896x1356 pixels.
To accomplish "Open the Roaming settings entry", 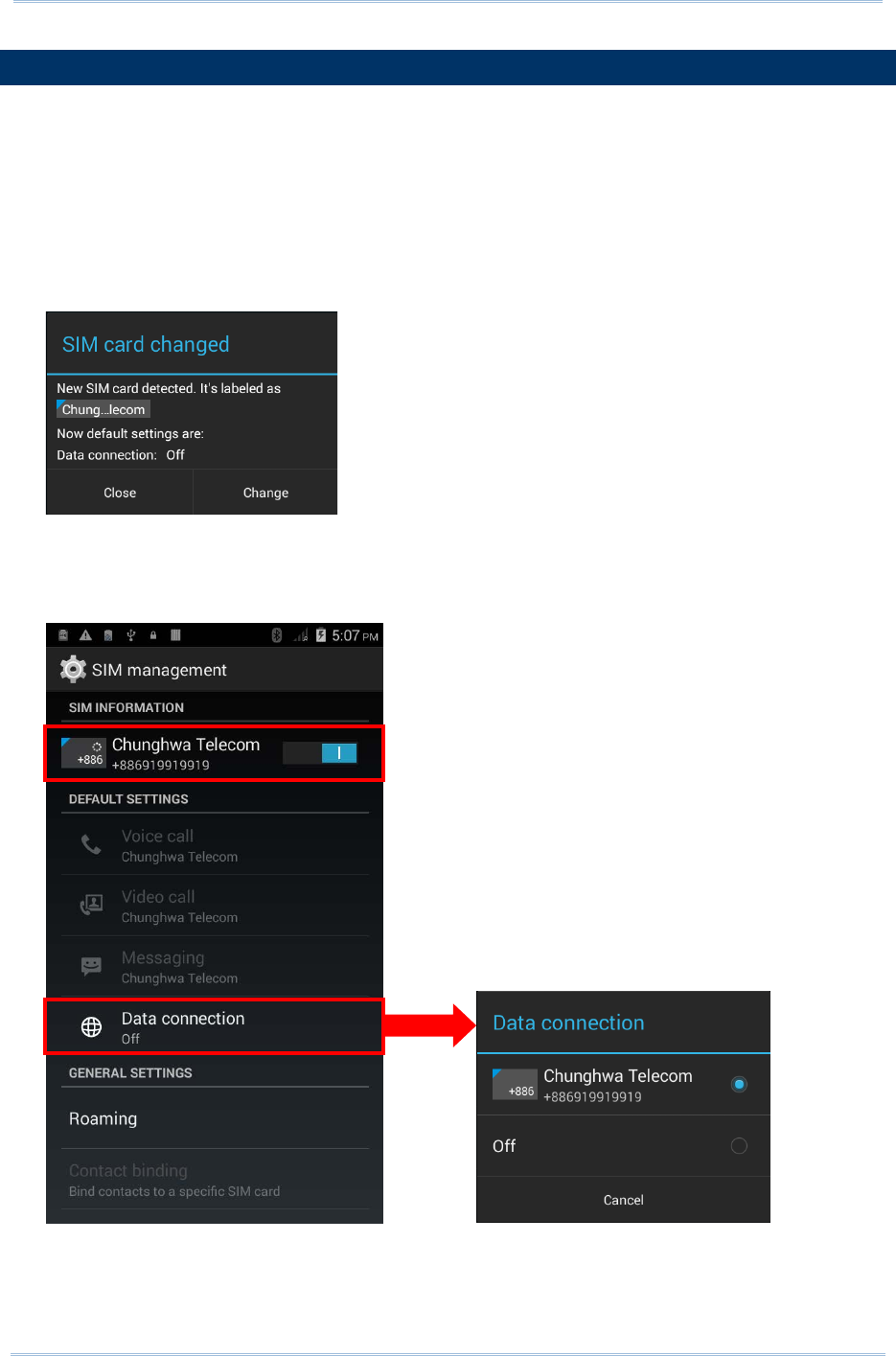I will [x=215, y=1118].
